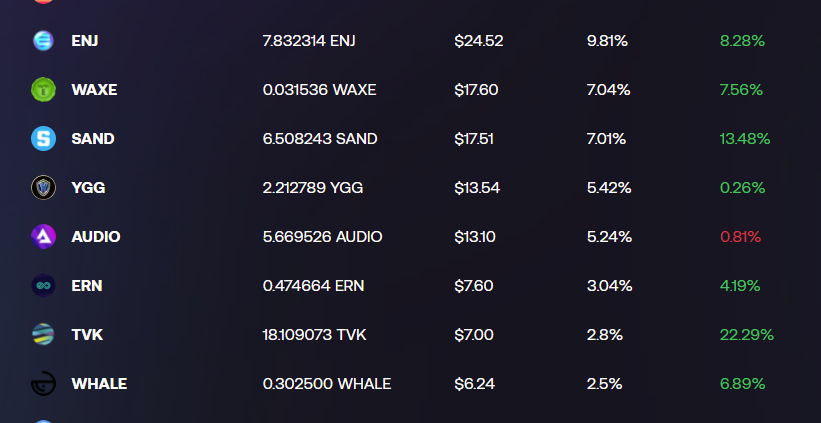Click the green WAXE token icon
The width and height of the screenshot is (821, 423).
point(43,90)
